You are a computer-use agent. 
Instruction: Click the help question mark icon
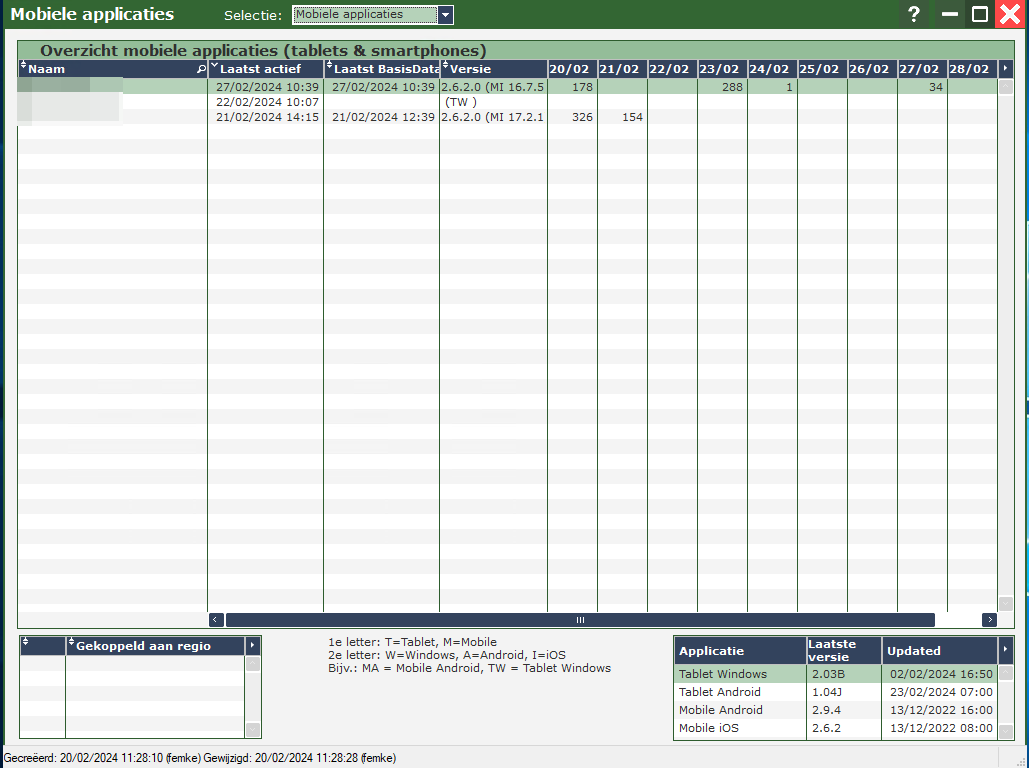tap(913, 15)
